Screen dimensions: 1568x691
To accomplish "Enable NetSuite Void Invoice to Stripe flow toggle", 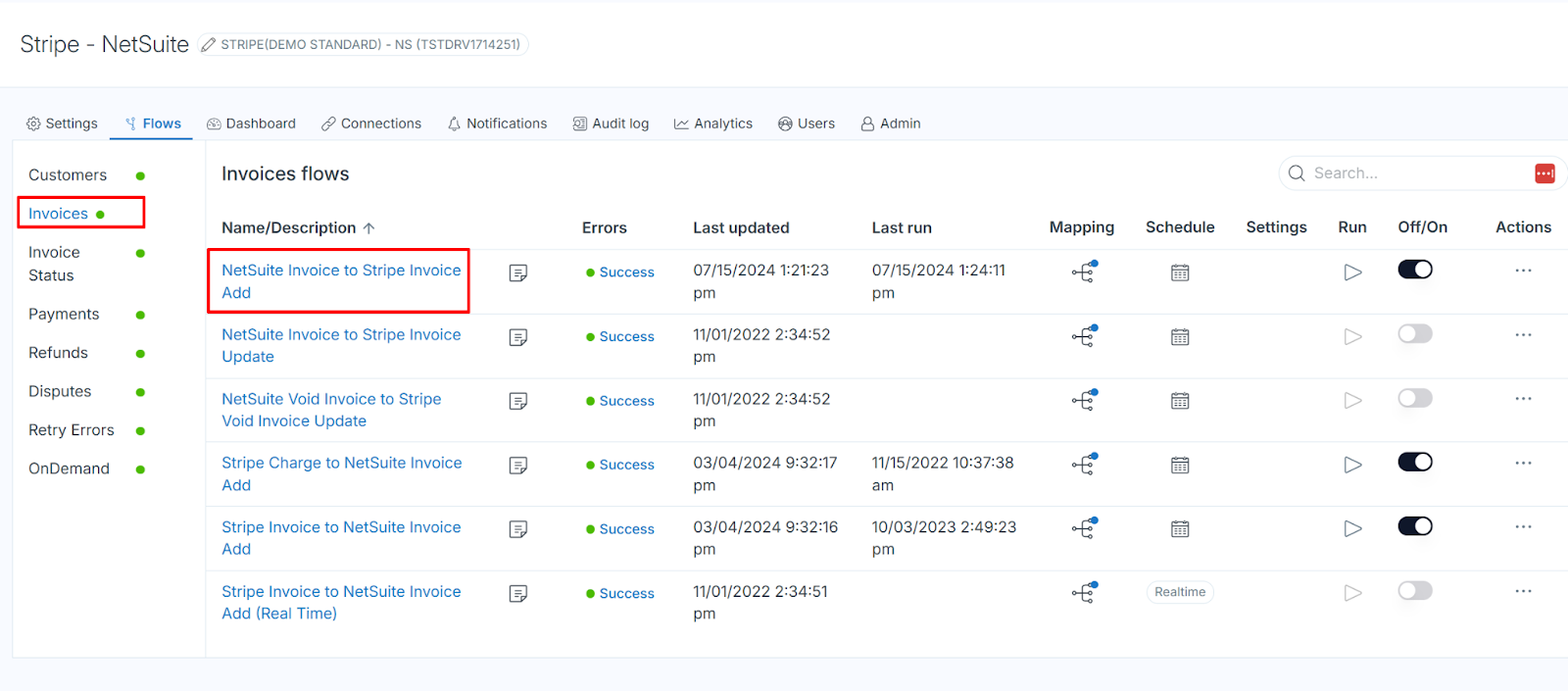I will [x=1415, y=398].
